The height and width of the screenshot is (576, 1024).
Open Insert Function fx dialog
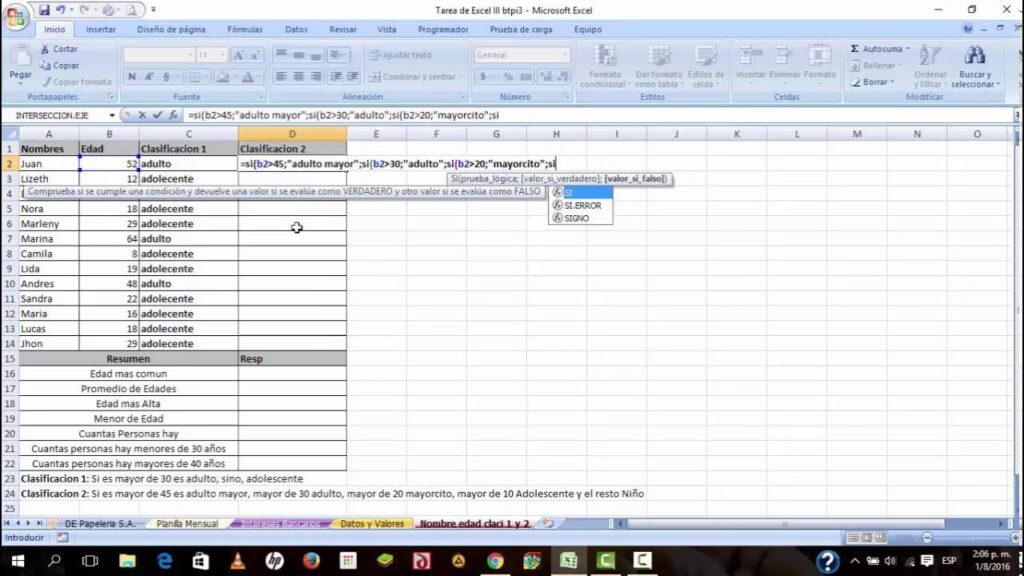(x=171, y=115)
